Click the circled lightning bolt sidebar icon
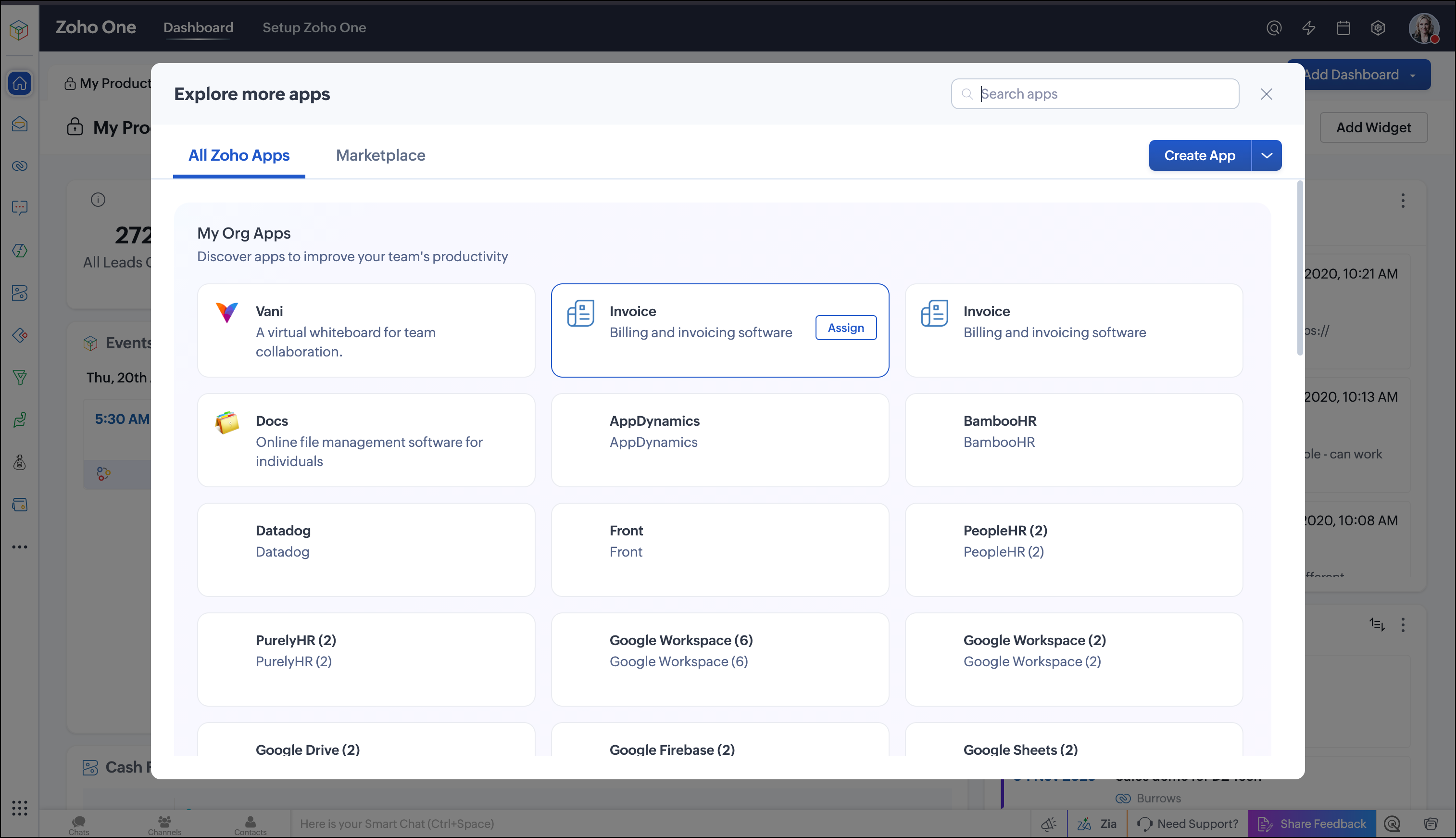Image resolution: width=1456 pixels, height=838 pixels. pos(20,250)
